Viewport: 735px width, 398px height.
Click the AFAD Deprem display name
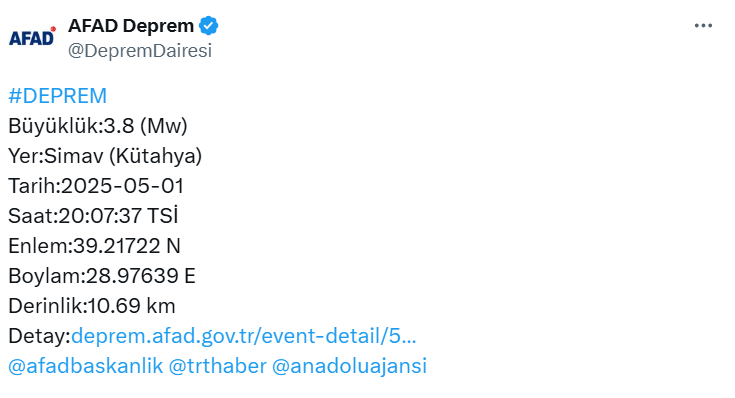point(131,26)
